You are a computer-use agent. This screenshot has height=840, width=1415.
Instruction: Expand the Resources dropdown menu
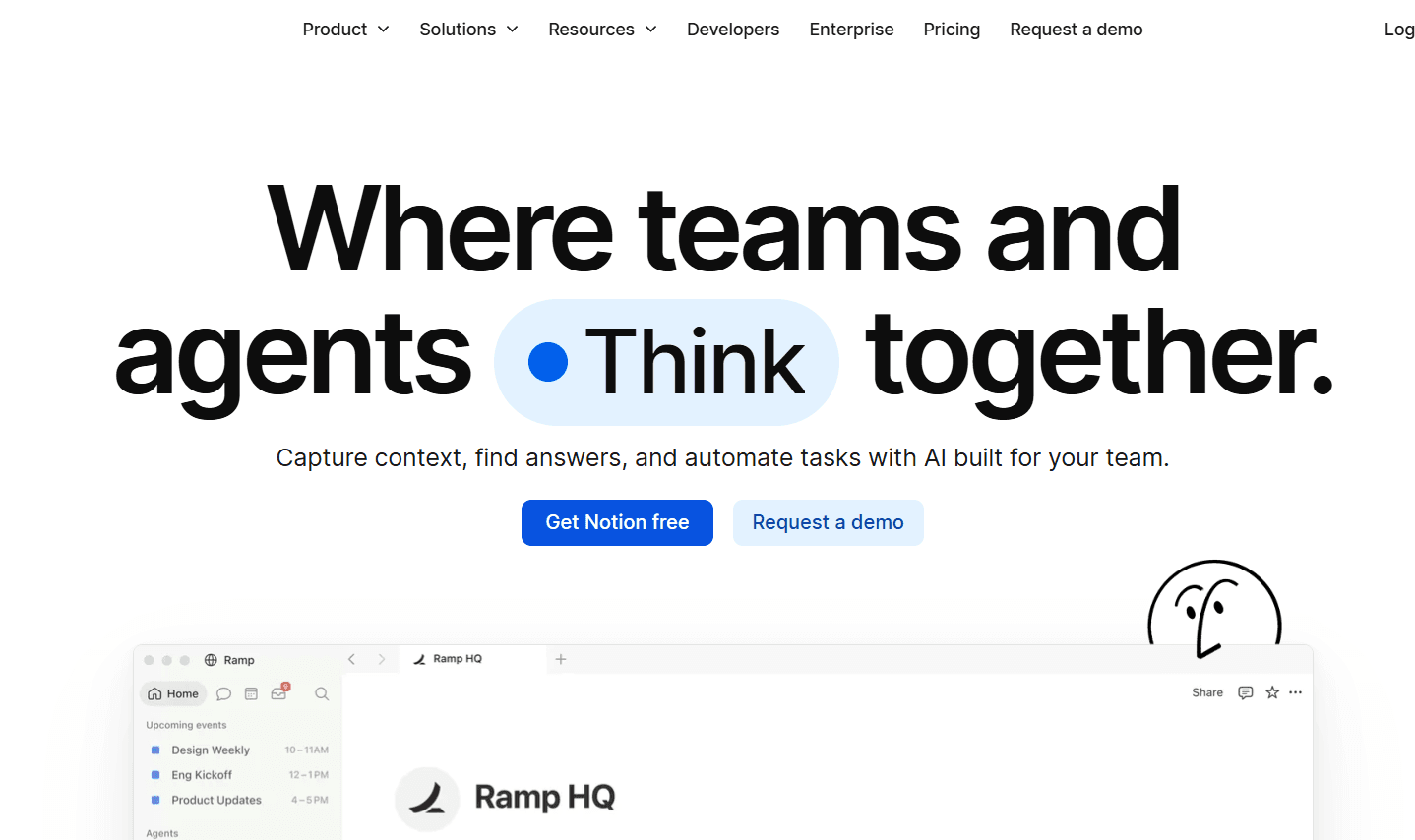pyautogui.click(x=603, y=30)
